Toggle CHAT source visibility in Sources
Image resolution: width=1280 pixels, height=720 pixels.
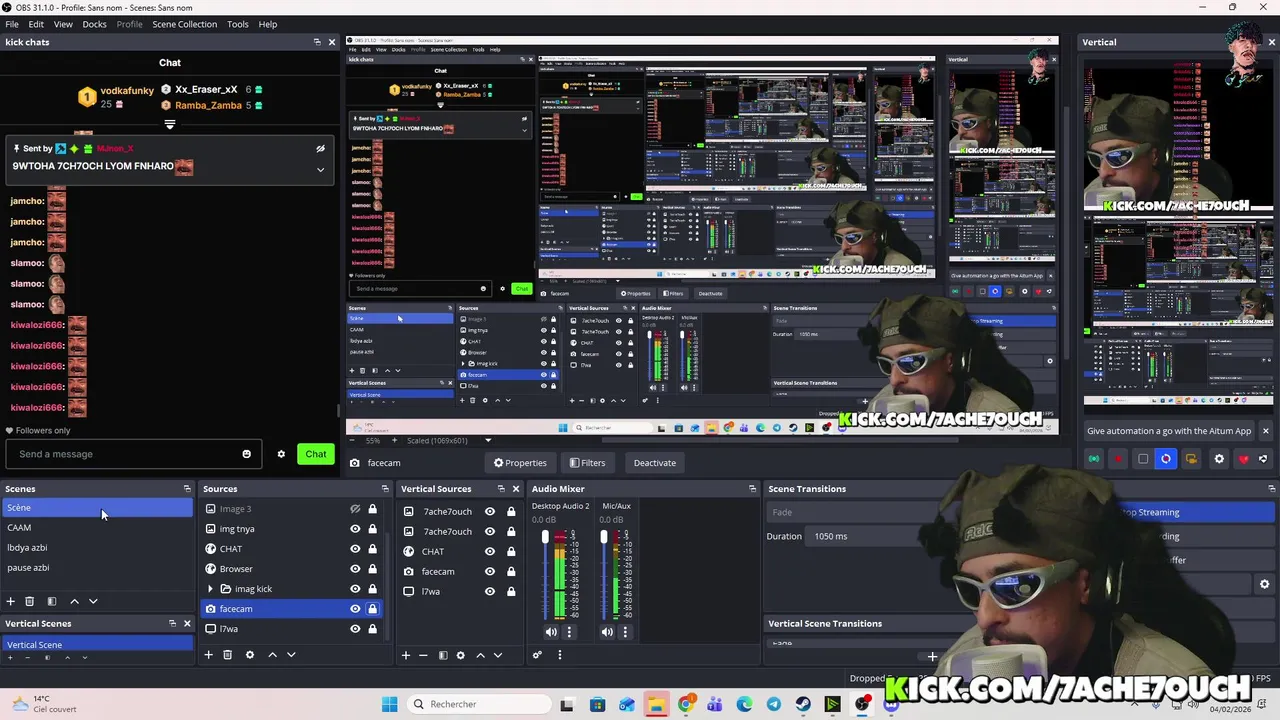coord(355,549)
